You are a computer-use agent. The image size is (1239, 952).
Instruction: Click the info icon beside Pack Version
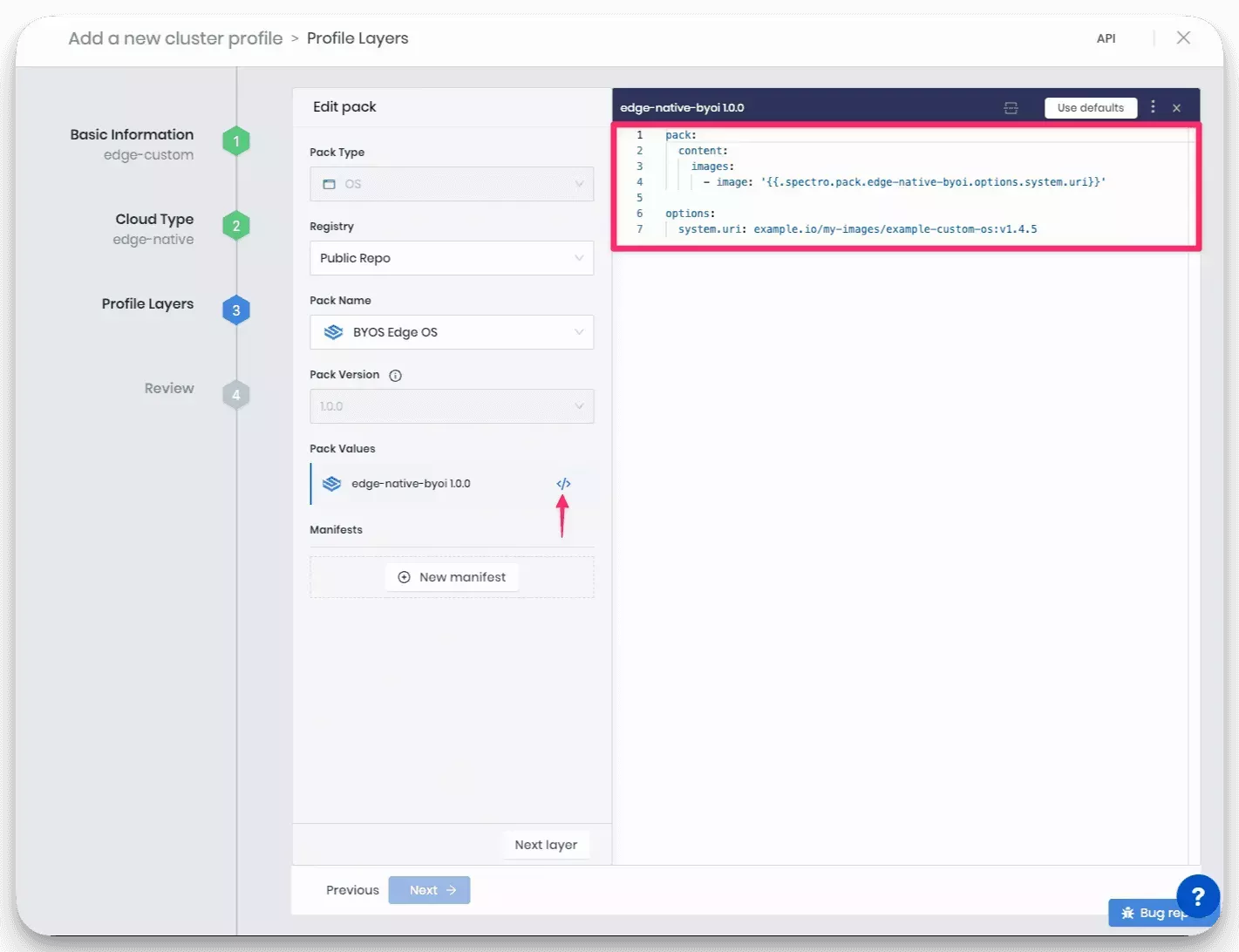[394, 375]
